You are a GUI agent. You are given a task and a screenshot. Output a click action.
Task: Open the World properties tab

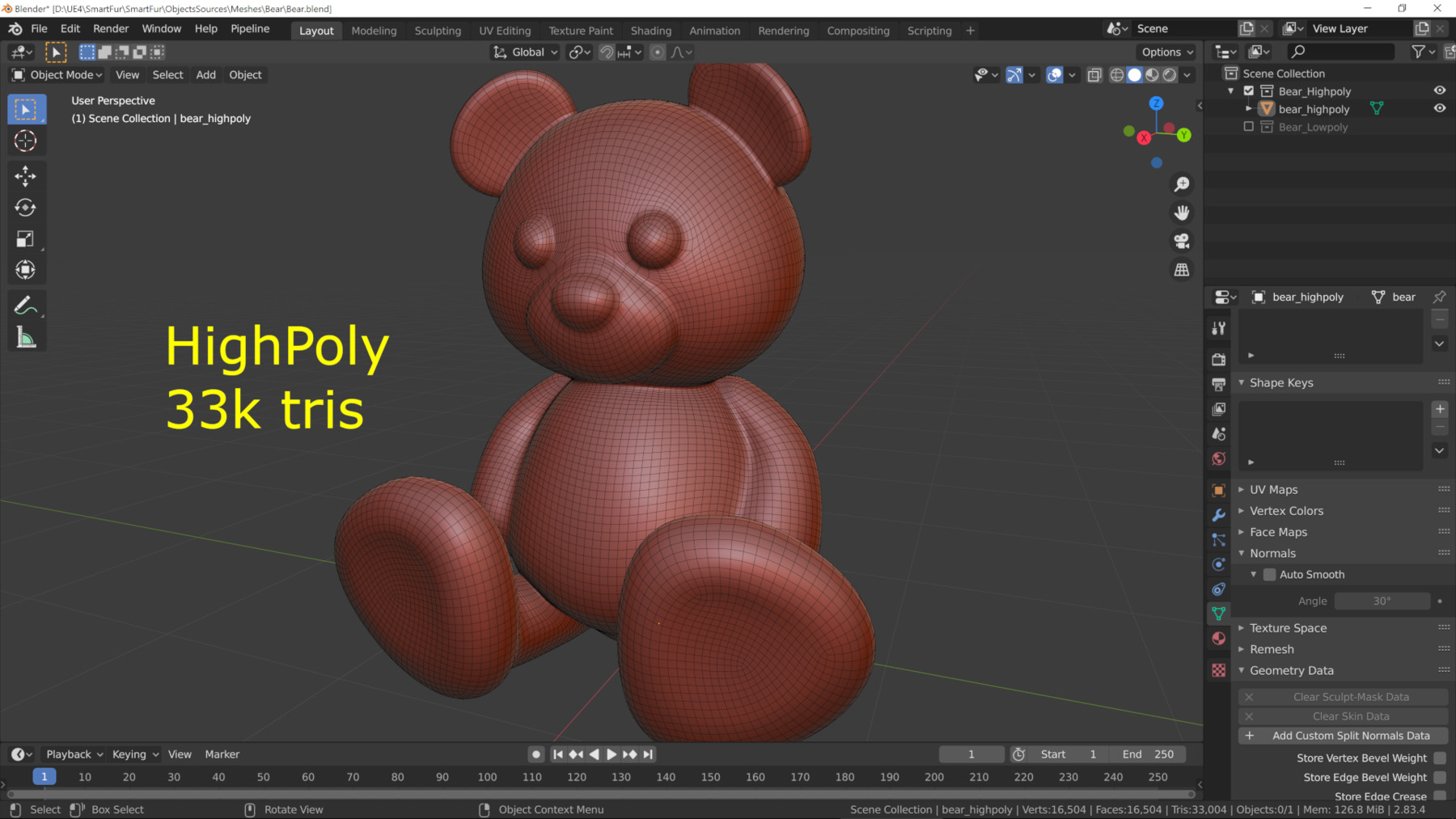[1219, 459]
